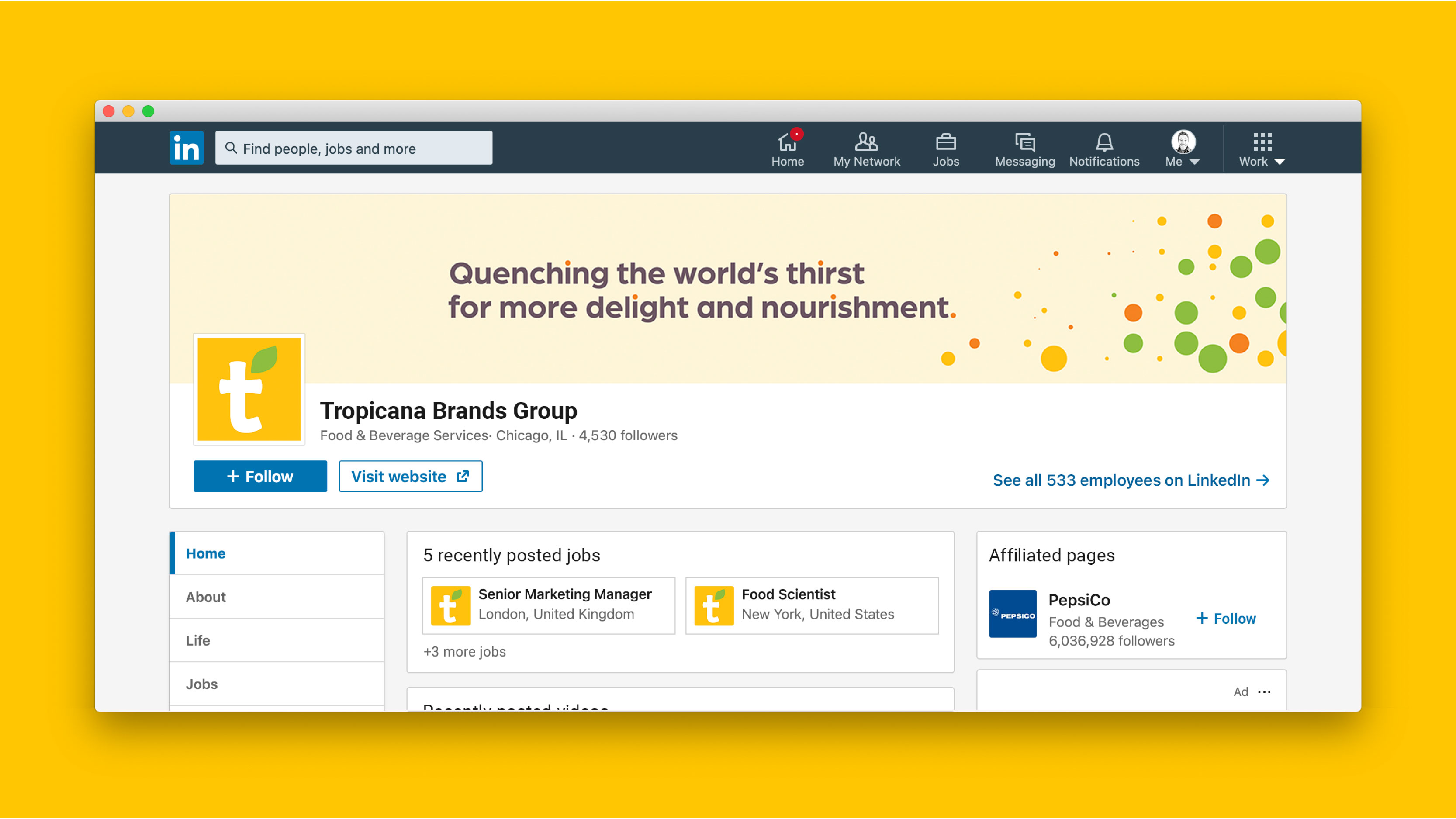Follow the PepsiCo affiliated page
Screen dimensions: 1456x819
click(x=1226, y=619)
